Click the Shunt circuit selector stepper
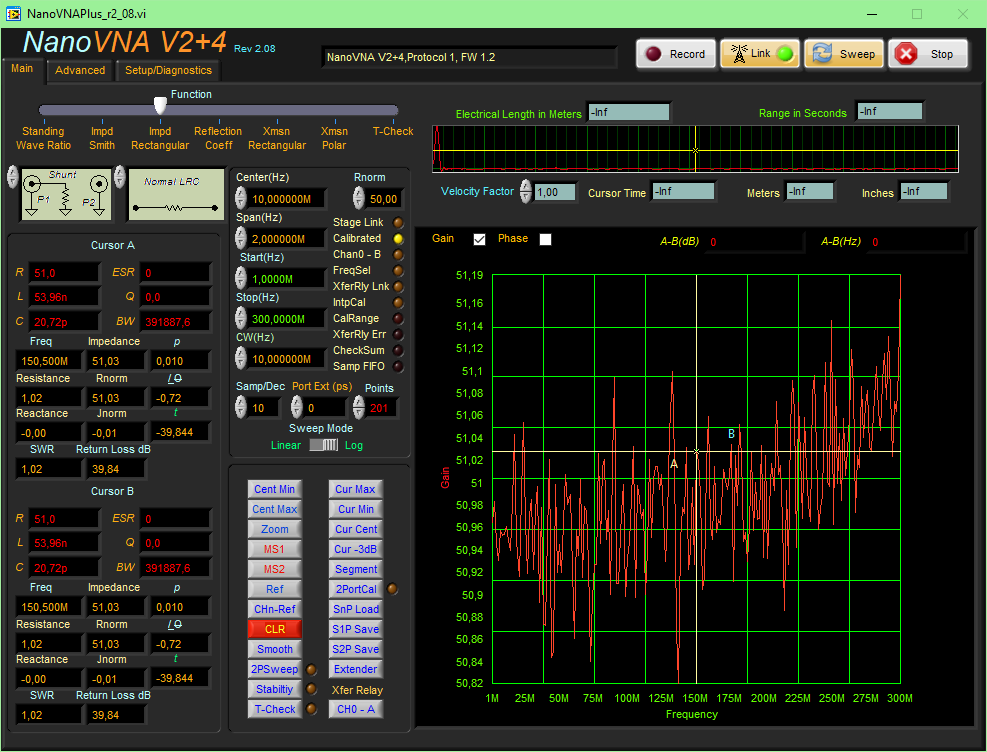The width and height of the screenshot is (987, 752). (x=13, y=177)
